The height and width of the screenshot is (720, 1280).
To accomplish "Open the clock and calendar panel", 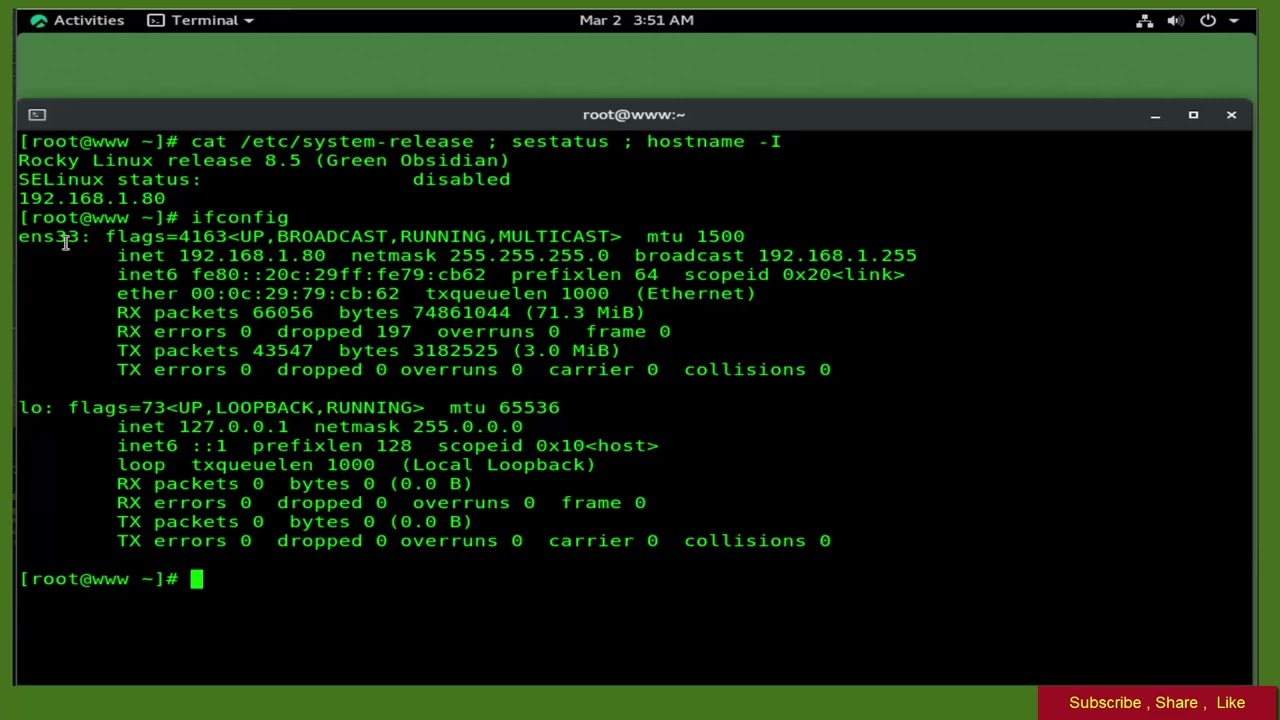I will click(636, 20).
